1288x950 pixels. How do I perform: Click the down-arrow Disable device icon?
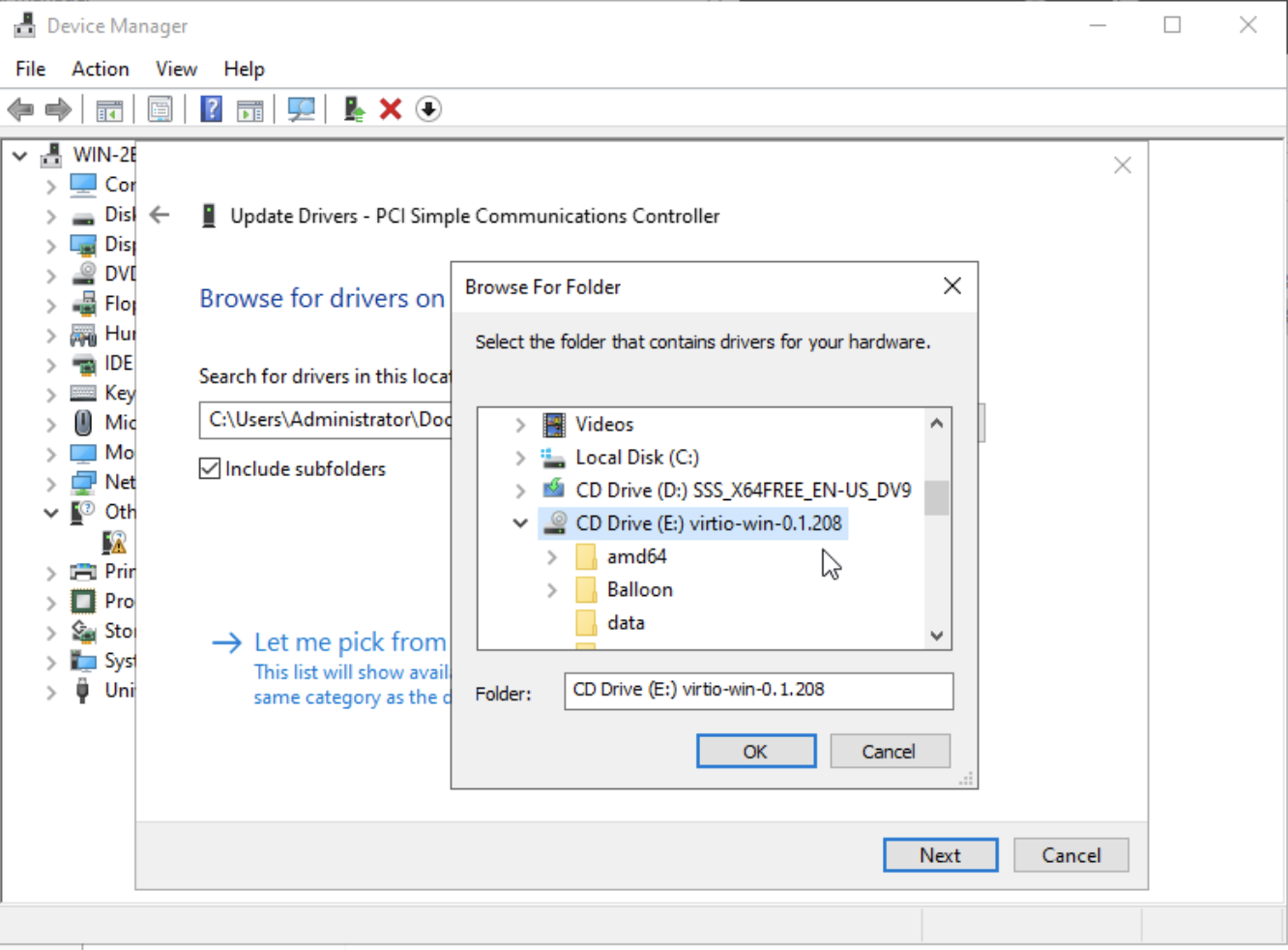click(428, 109)
